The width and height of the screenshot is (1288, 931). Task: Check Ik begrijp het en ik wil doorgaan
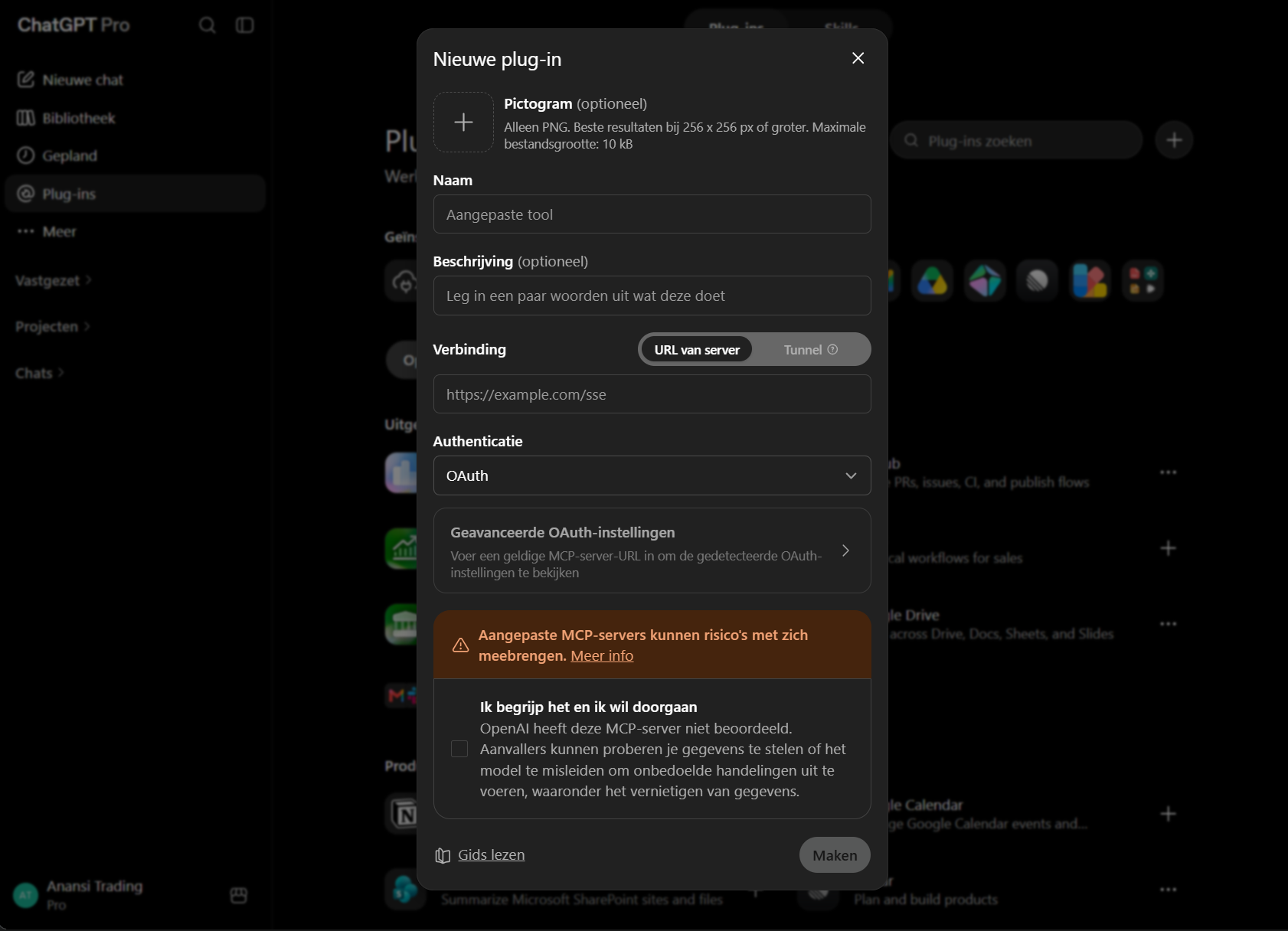tap(459, 749)
